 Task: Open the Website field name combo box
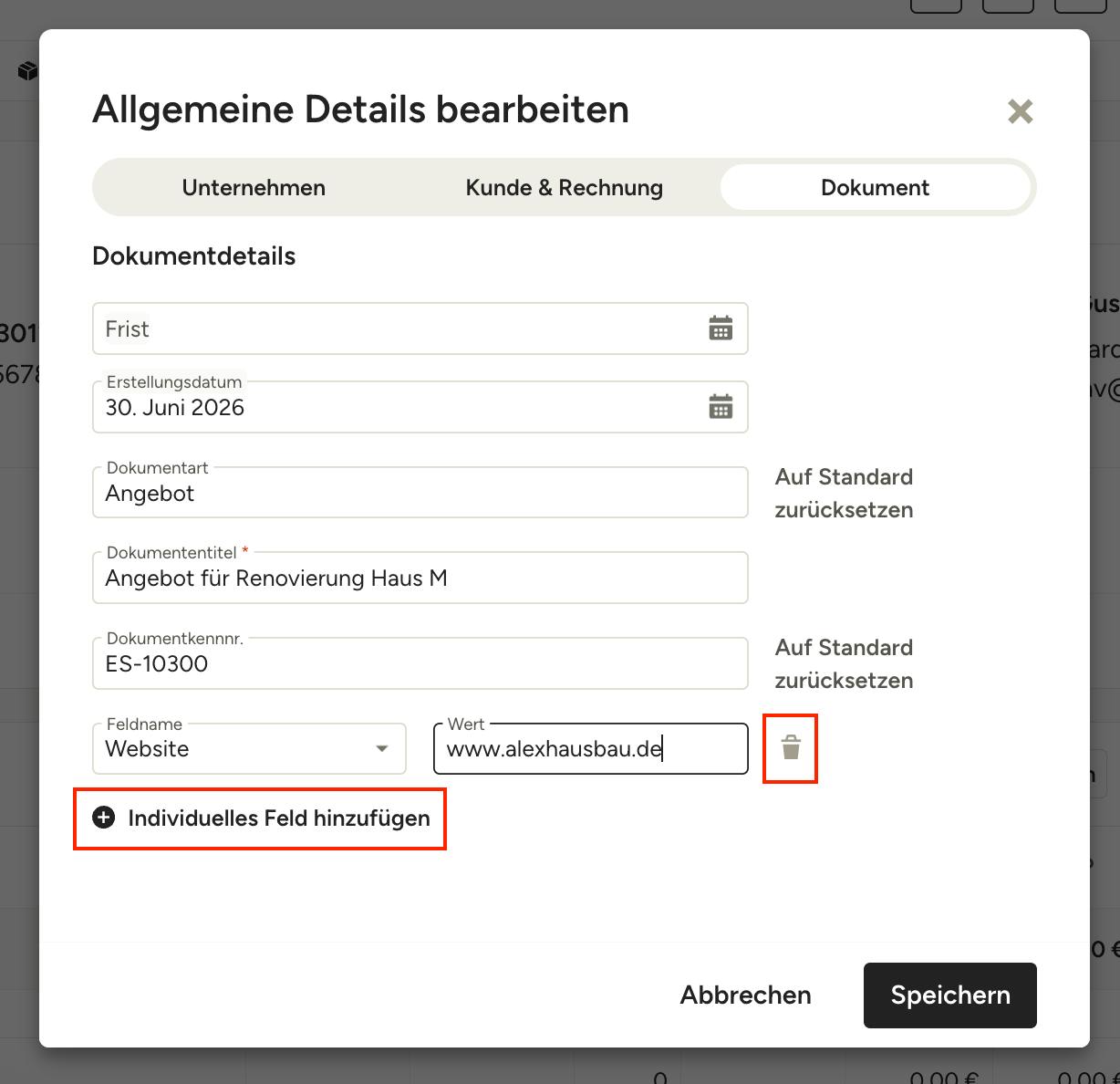point(249,748)
